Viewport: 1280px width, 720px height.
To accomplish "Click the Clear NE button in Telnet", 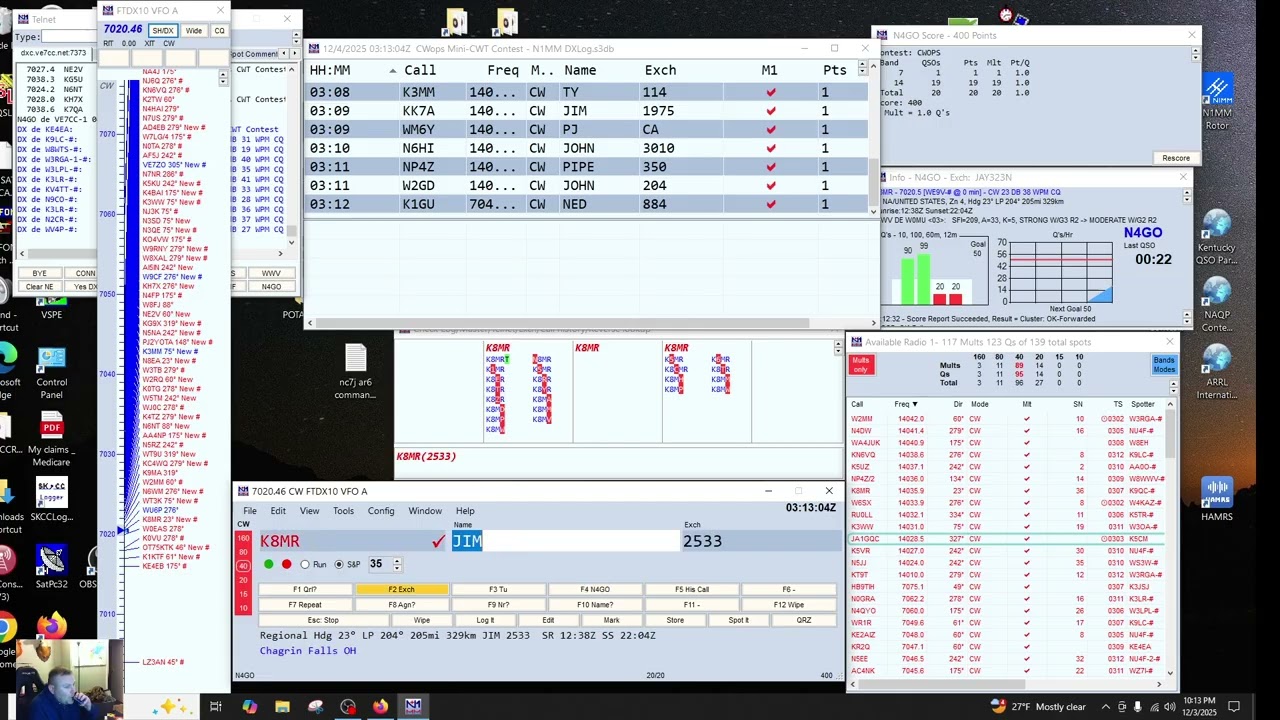I will (39, 287).
